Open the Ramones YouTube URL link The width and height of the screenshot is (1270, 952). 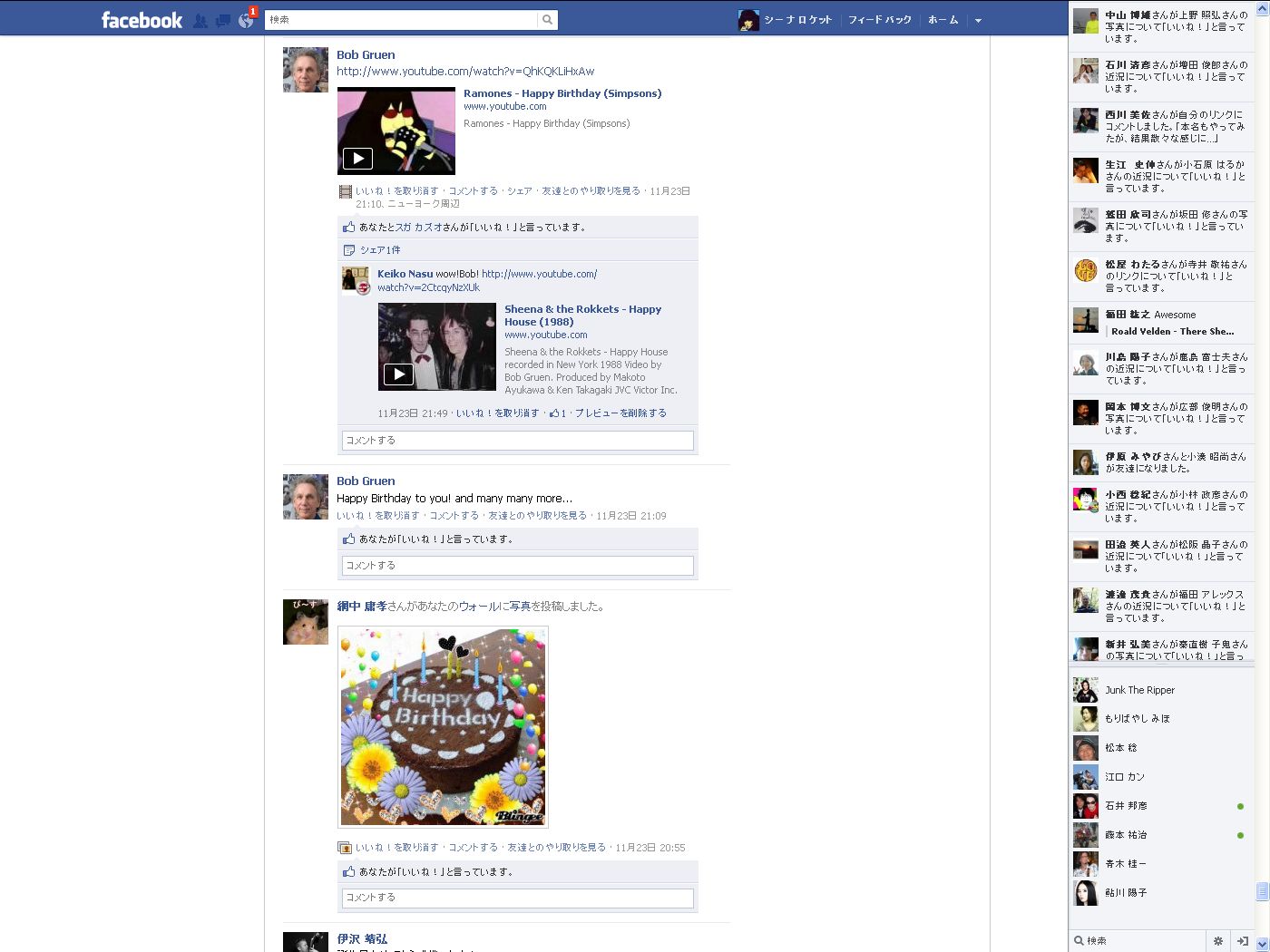pos(465,72)
